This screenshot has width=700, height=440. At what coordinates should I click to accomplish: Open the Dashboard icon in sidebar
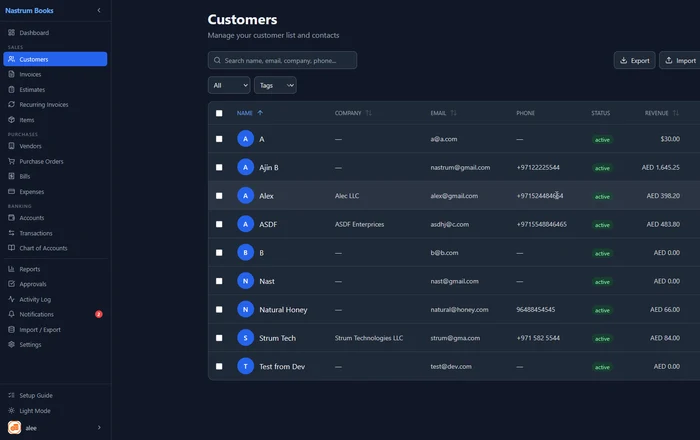tap(12, 33)
